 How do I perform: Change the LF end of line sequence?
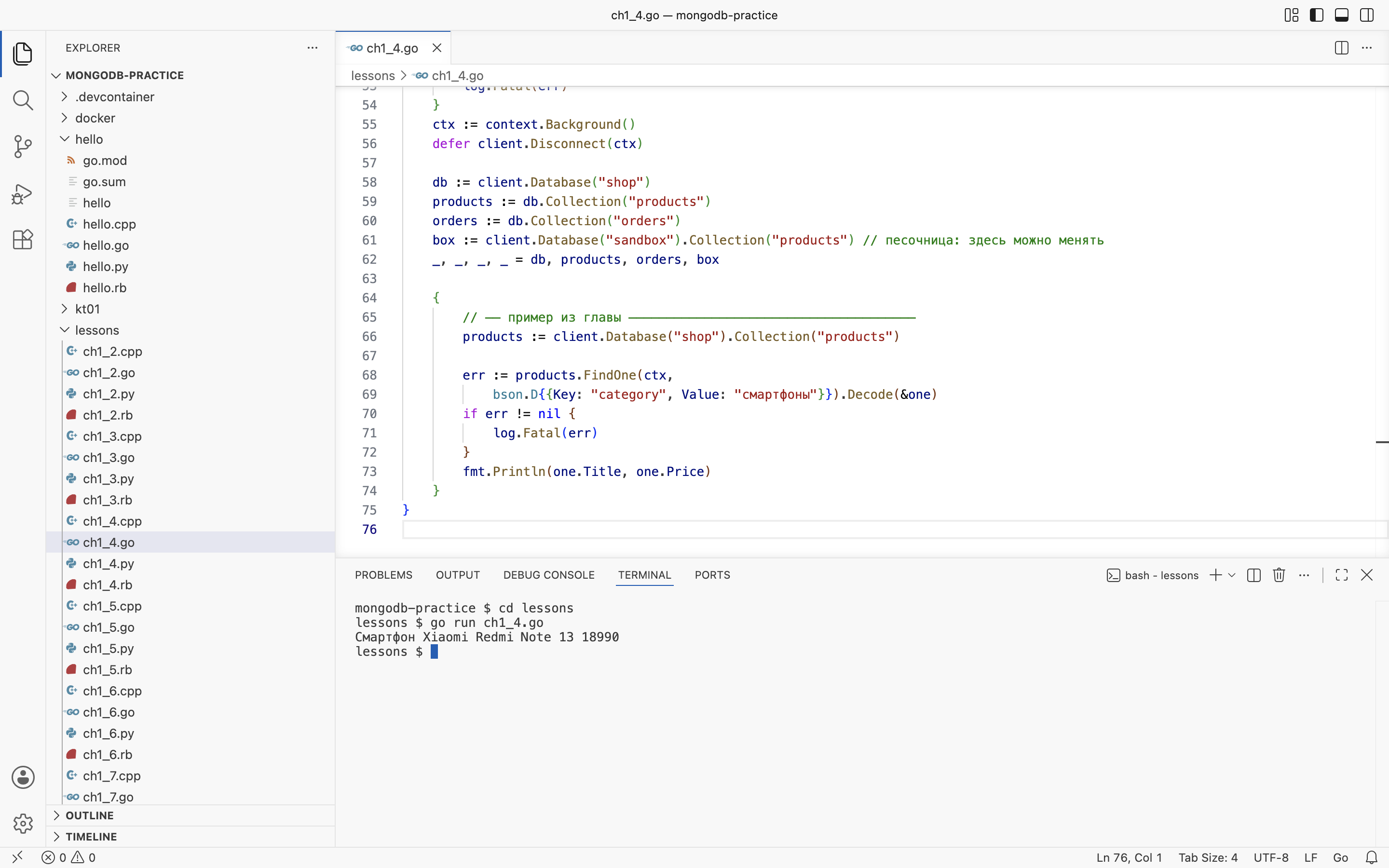1310,857
